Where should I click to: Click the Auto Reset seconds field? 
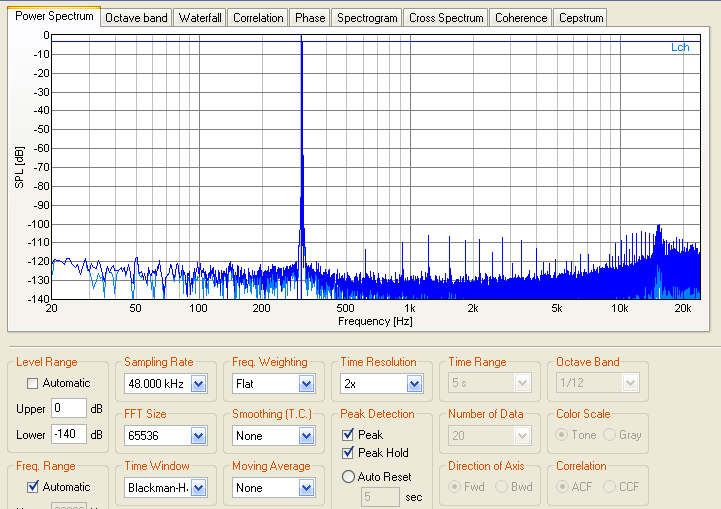380,497
